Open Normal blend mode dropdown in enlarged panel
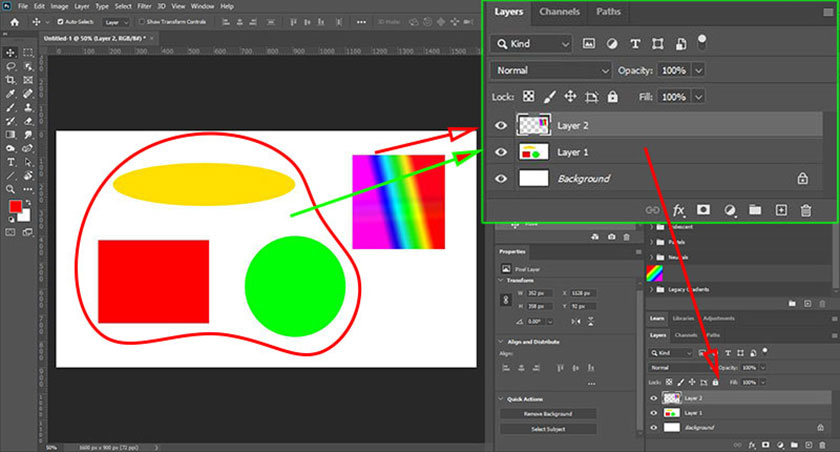The image size is (840, 452). pos(551,70)
